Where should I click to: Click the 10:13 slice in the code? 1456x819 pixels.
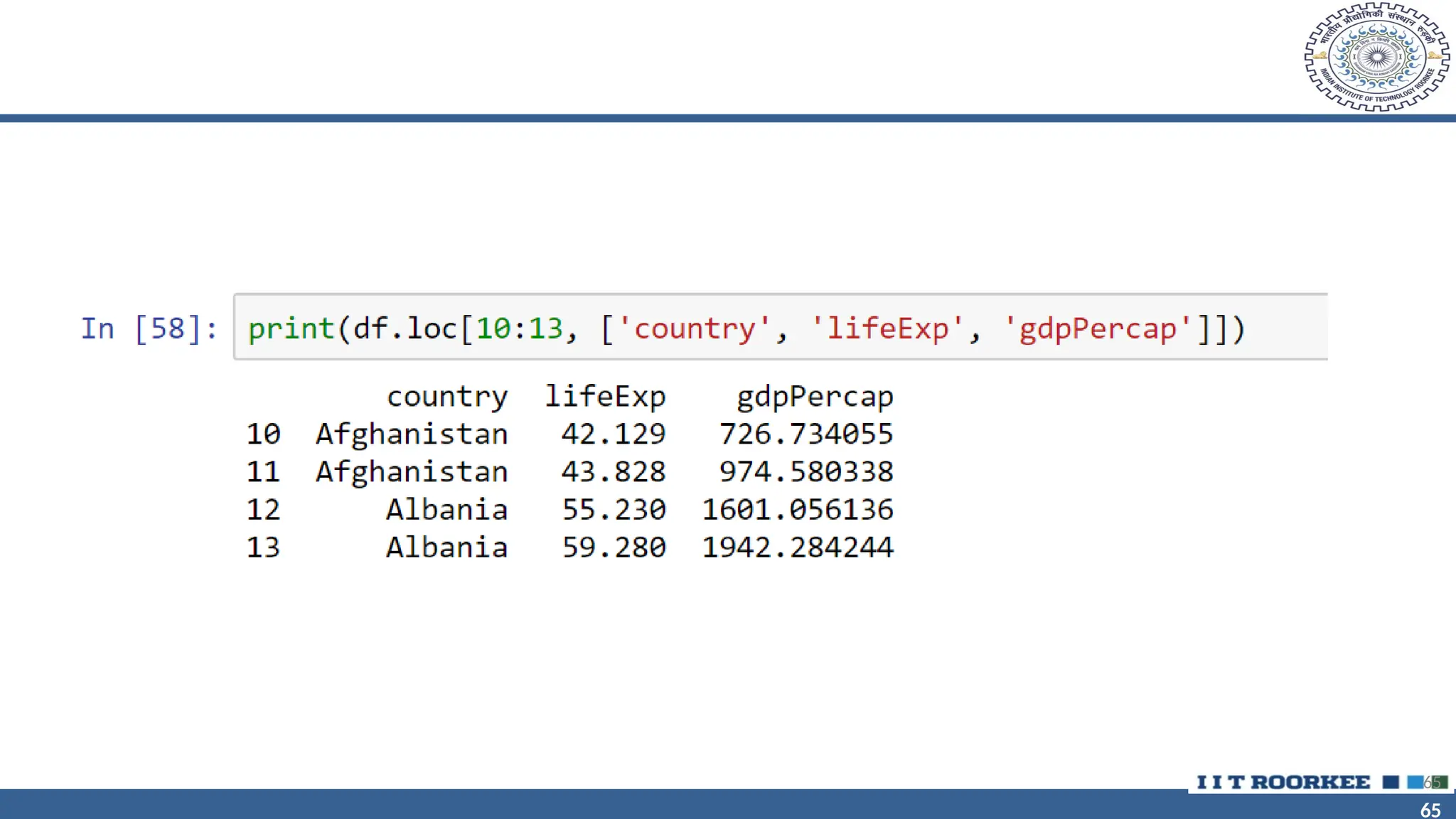519,328
